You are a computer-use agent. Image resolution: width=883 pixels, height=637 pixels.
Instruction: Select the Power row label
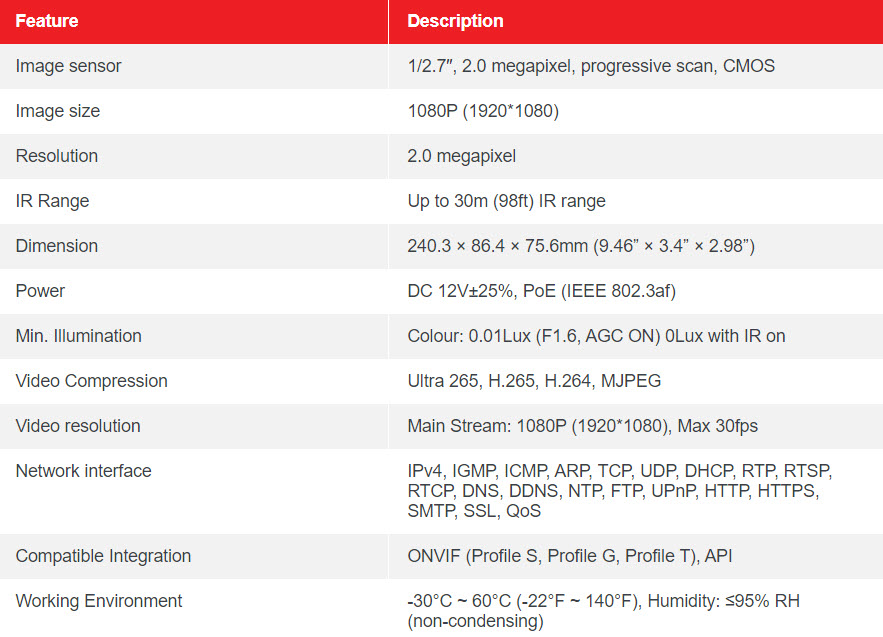40,291
